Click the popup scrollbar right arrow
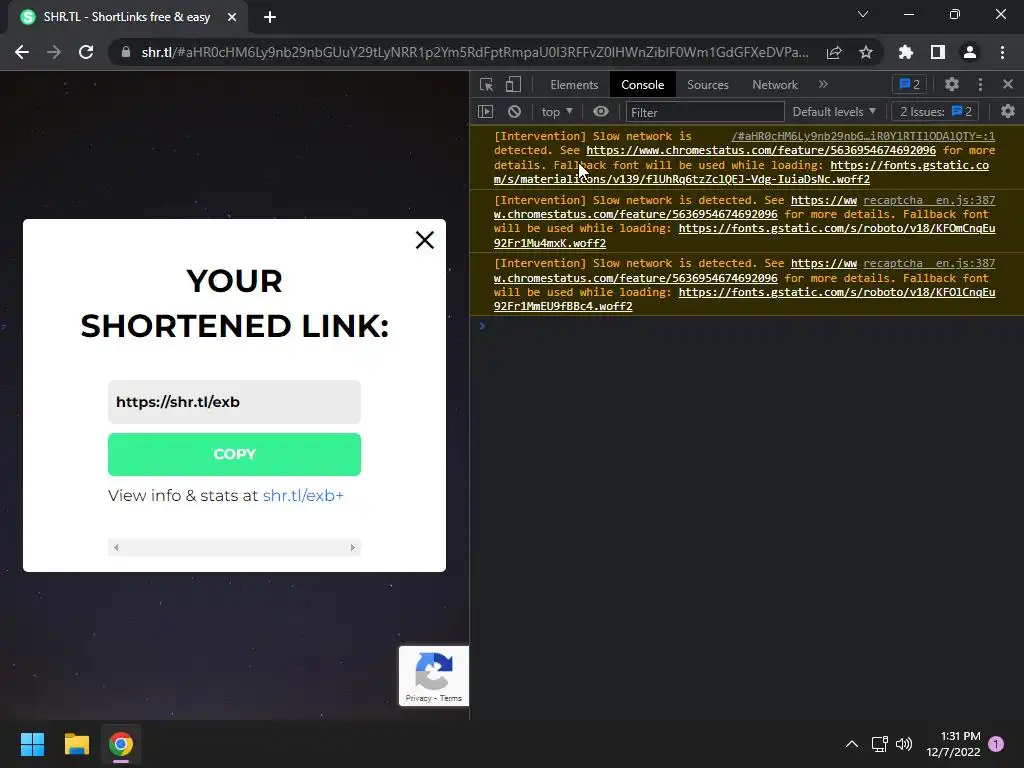This screenshot has width=1024, height=768. tap(353, 547)
